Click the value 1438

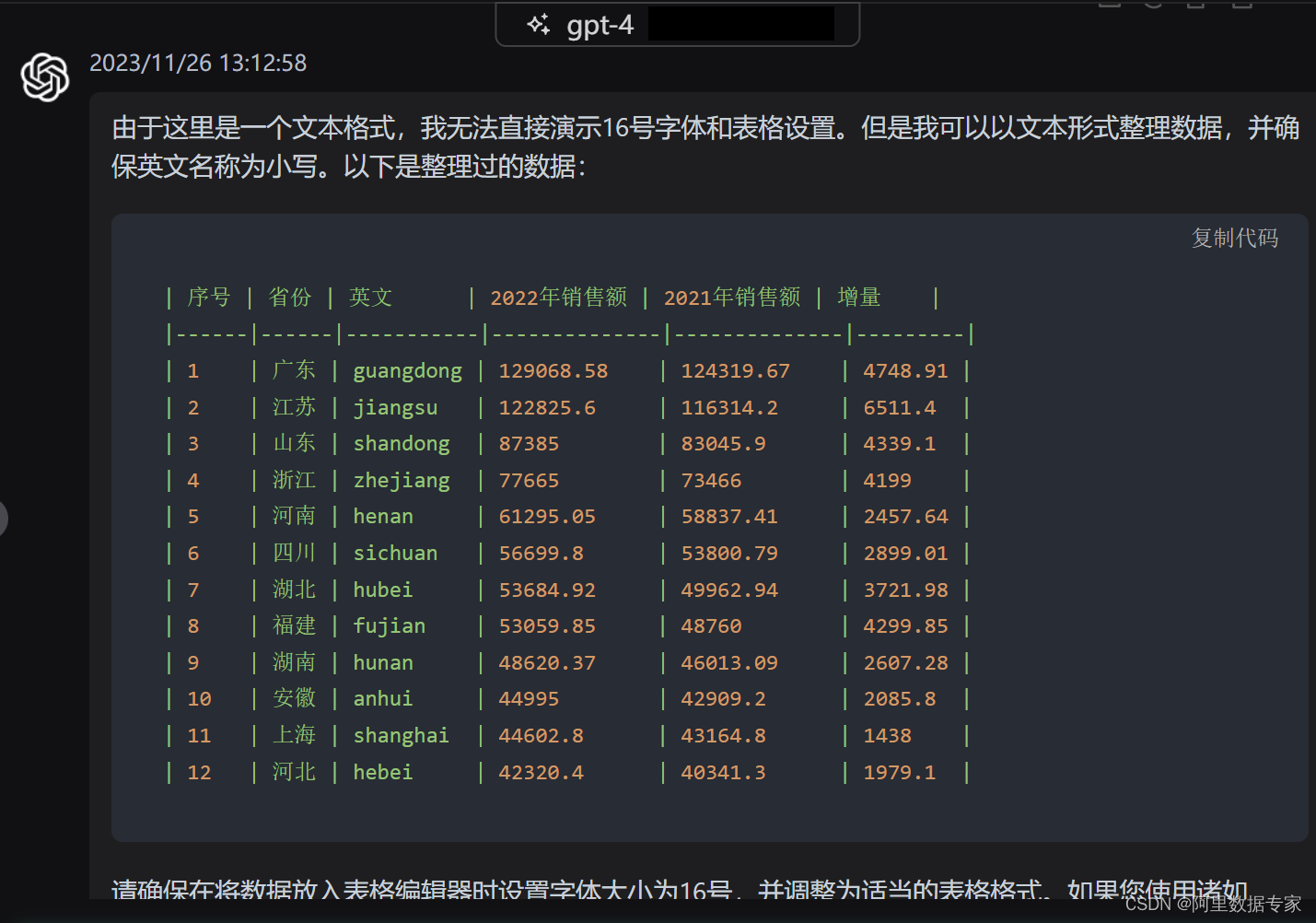click(x=888, y=736)
